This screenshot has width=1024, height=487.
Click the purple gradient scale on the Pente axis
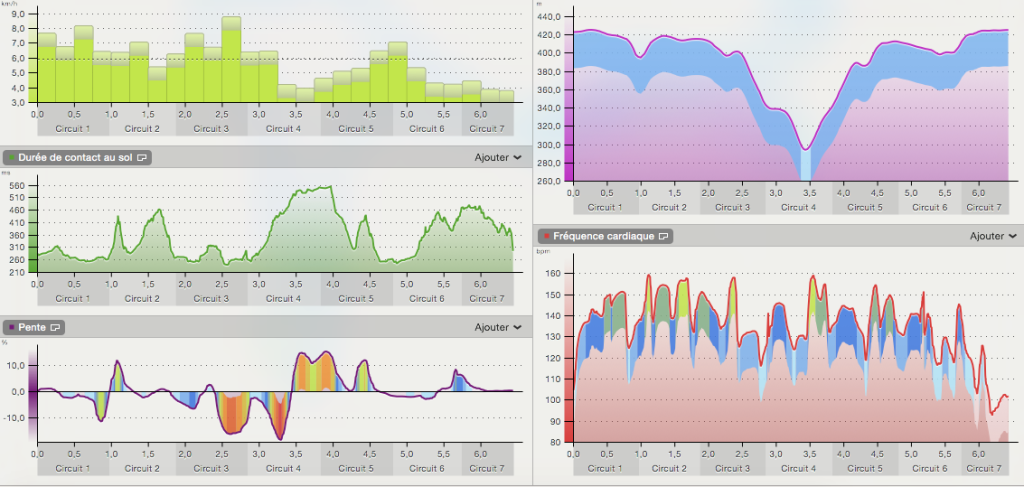pos(32,390)
